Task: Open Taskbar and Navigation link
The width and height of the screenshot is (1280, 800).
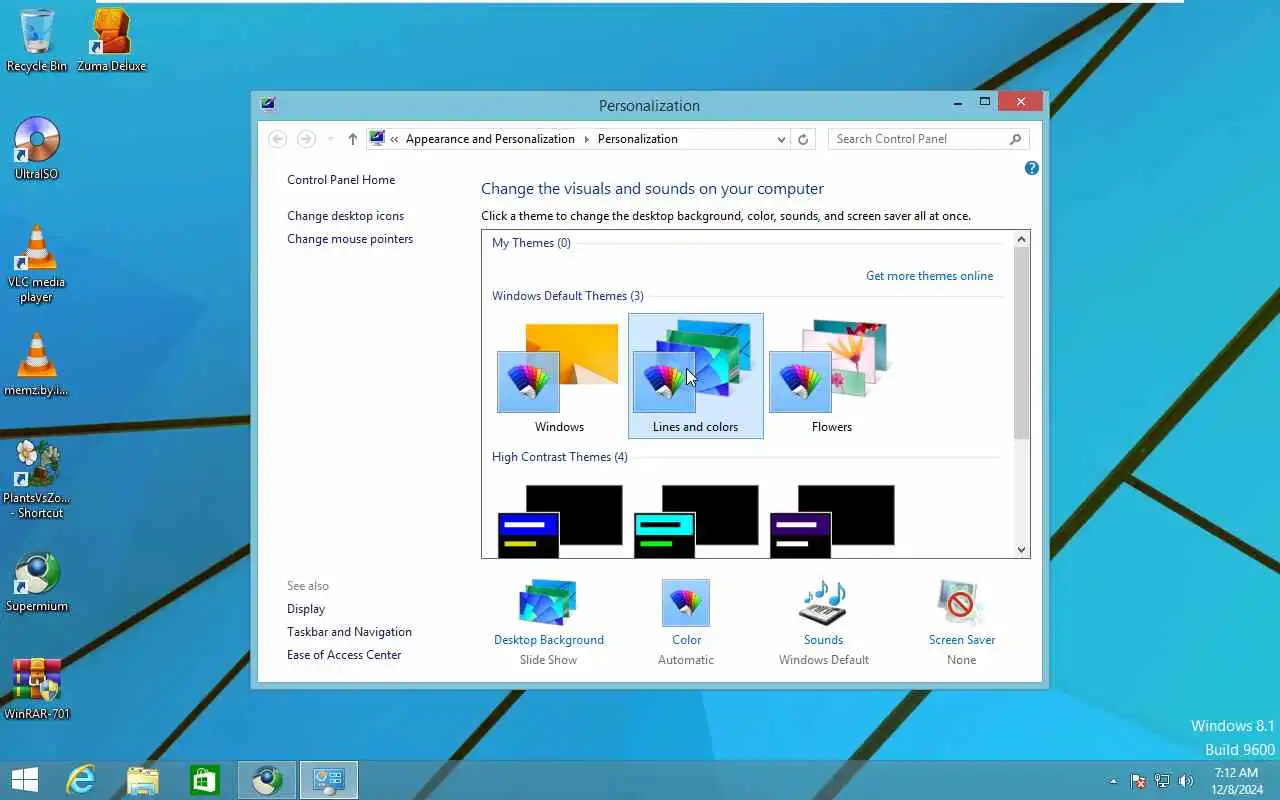Action: (349, 632)
